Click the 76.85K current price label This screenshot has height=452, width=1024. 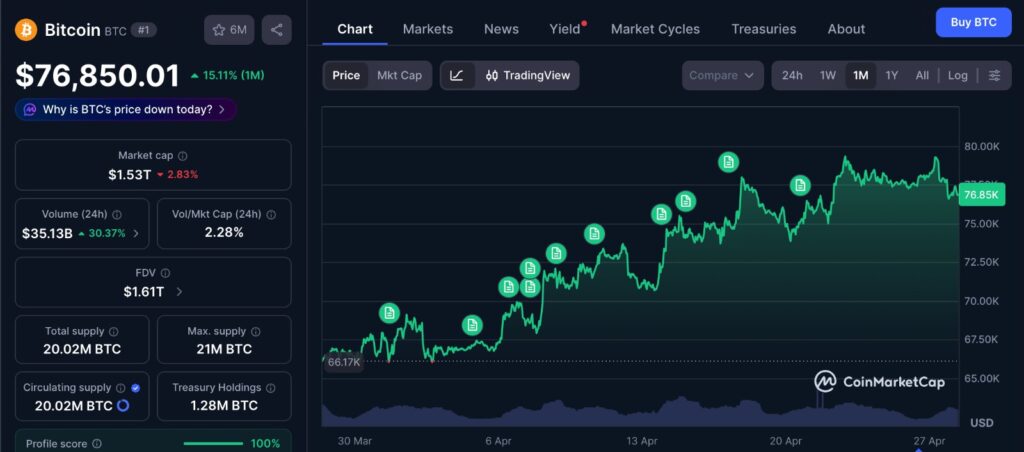click(x=982, y=195)
